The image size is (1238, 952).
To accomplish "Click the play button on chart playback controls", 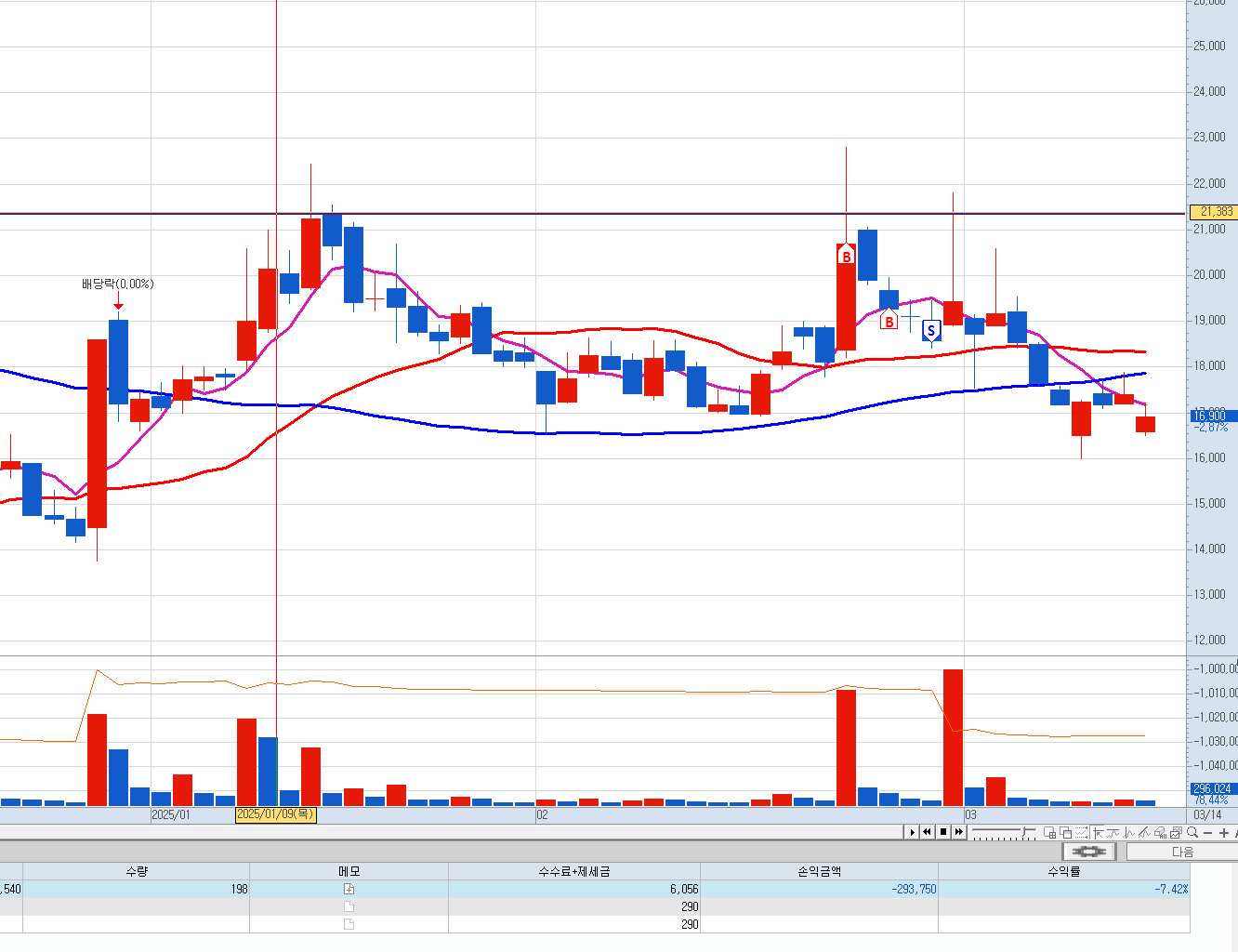I will [x=913, y=832].
